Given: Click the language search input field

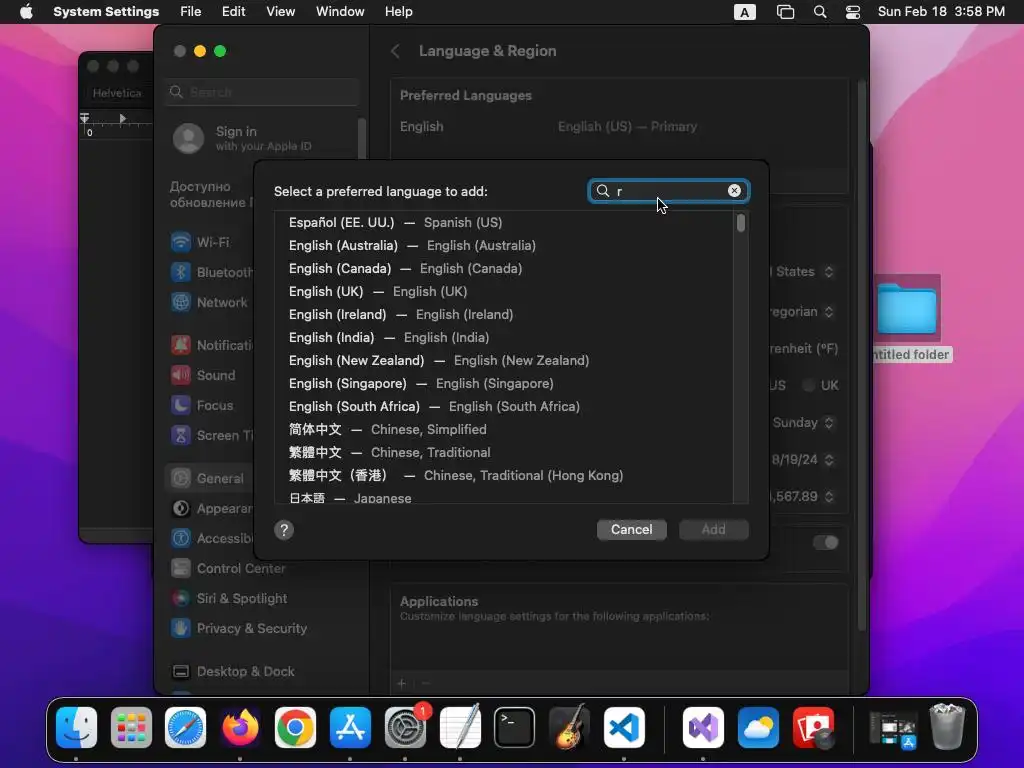Looking at the screenshot, I should [669, 191].
